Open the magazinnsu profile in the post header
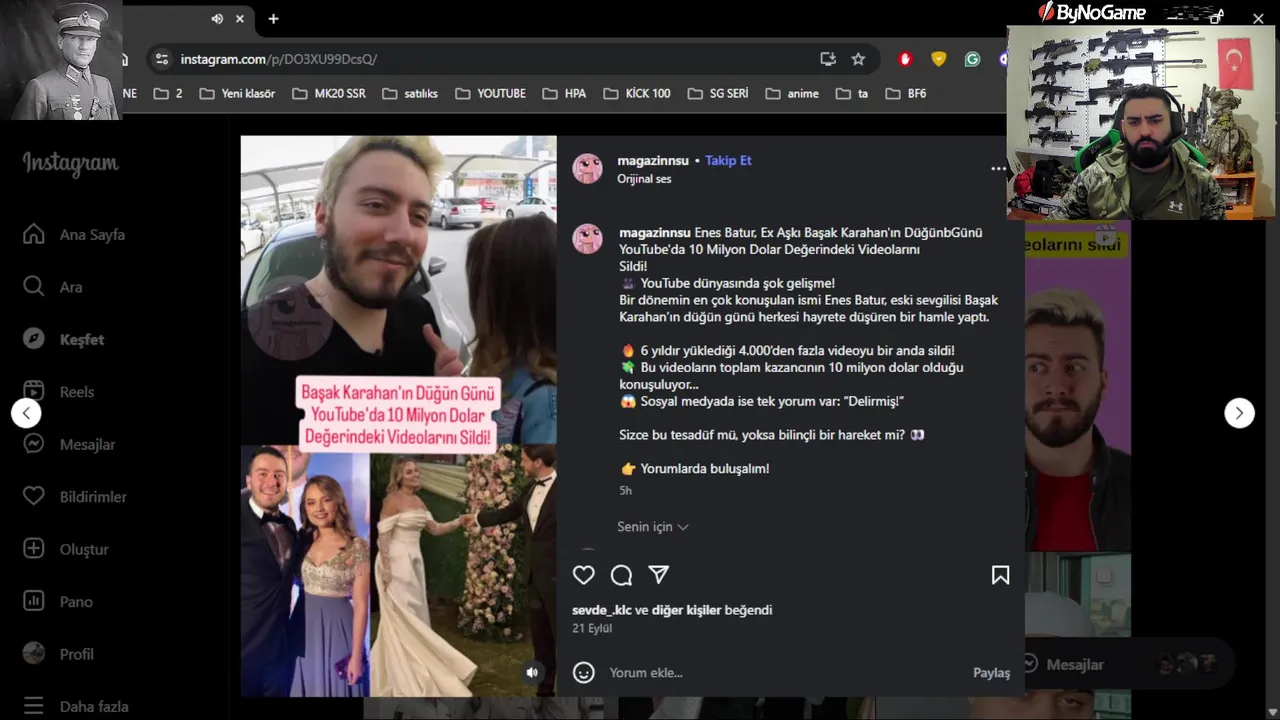The image size is (1280, 720). click(x=653, y=160)
